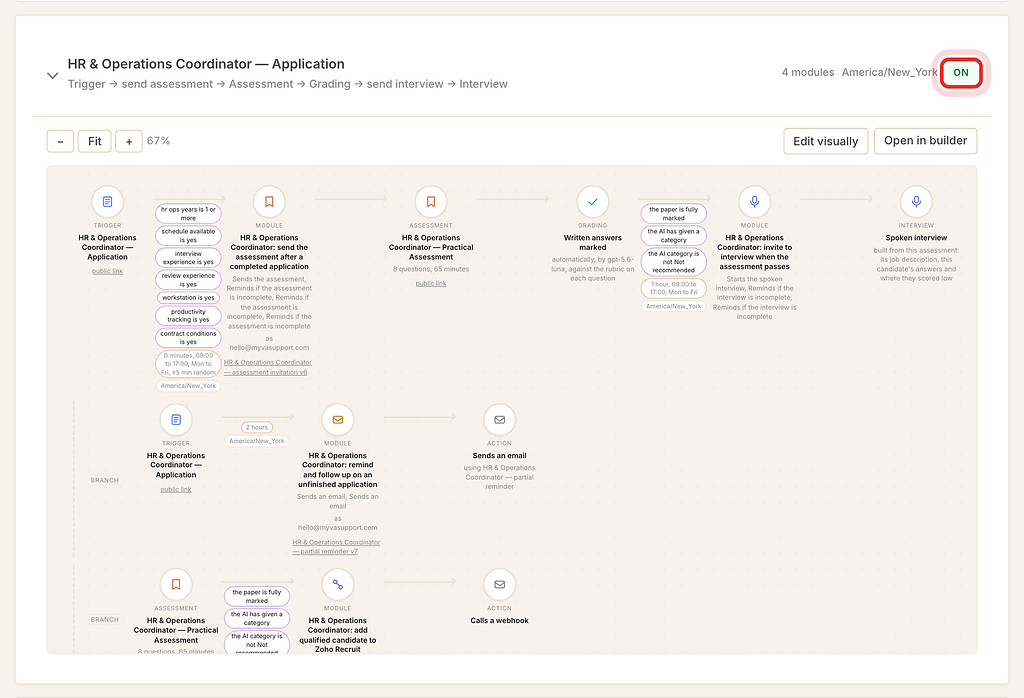Select the invite to interview module microphone icon
The width and height of the screenshot is (1024, 698).
point(754,202)
